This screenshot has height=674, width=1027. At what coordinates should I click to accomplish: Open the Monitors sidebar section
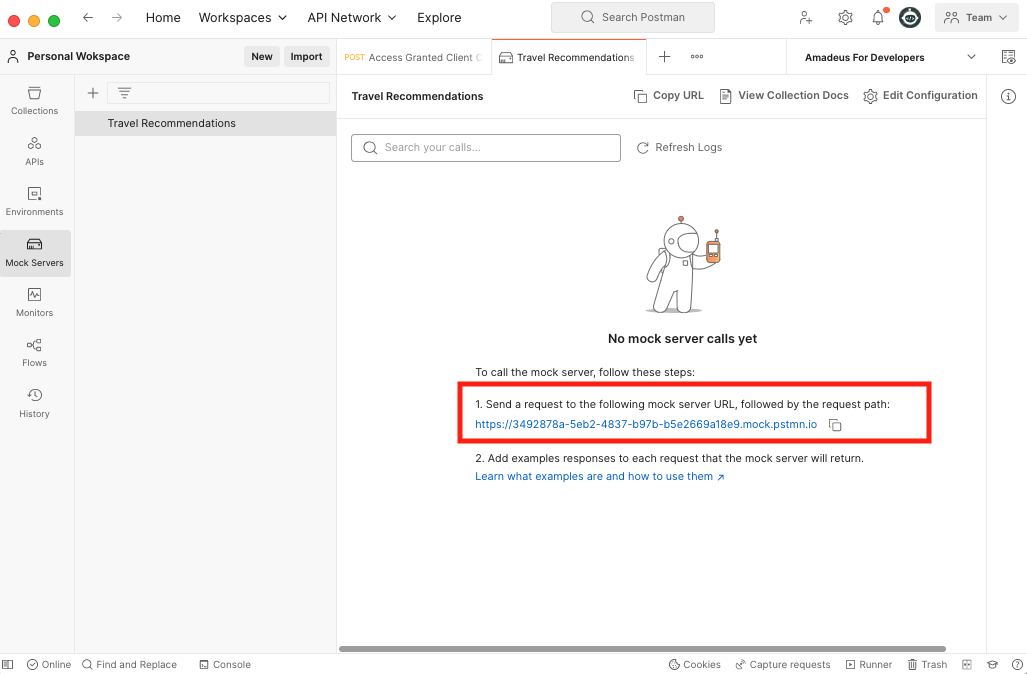tap(35, 303)
